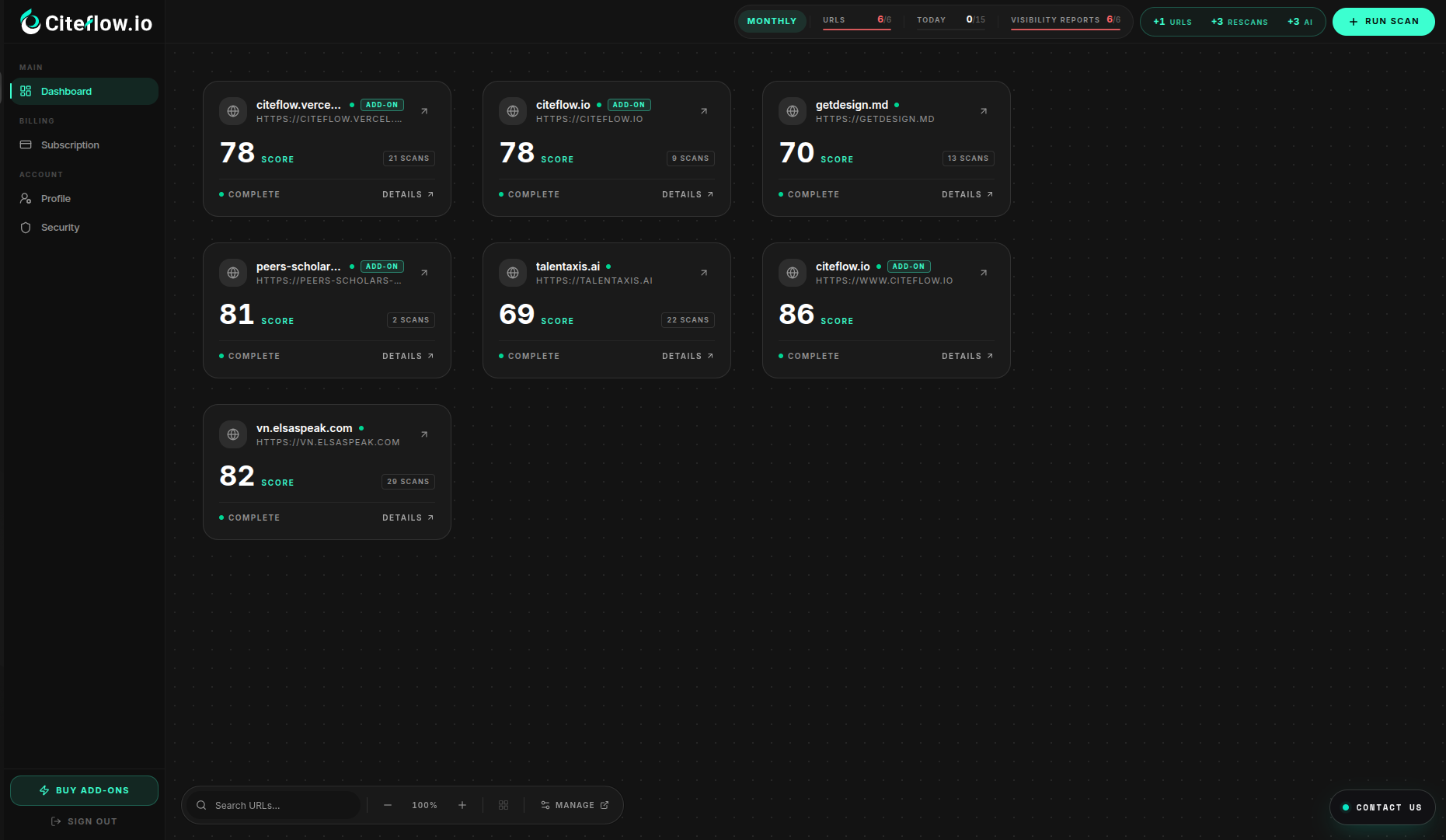Click the 22 Scans badge
The image size is (1446, 840).
coord(688,320)
